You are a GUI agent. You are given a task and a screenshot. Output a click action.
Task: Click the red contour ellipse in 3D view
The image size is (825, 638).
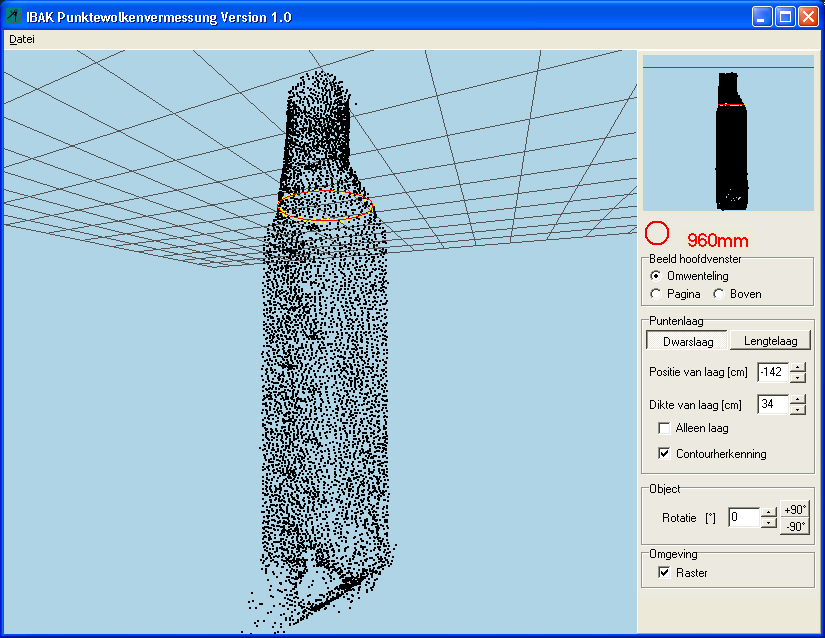tap(325, 205)
